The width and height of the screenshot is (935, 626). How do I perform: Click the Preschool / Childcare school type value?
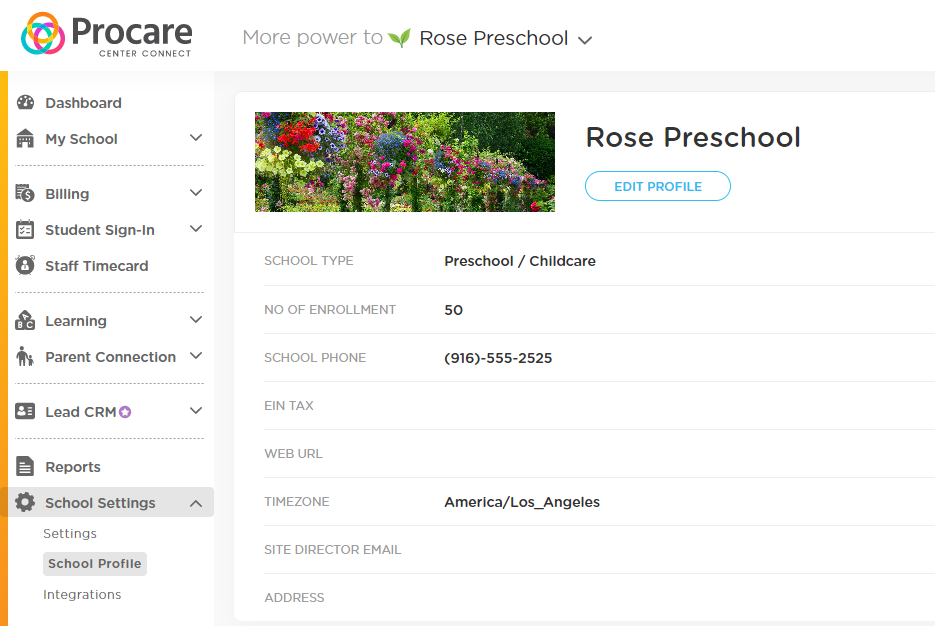coord(520,261)
